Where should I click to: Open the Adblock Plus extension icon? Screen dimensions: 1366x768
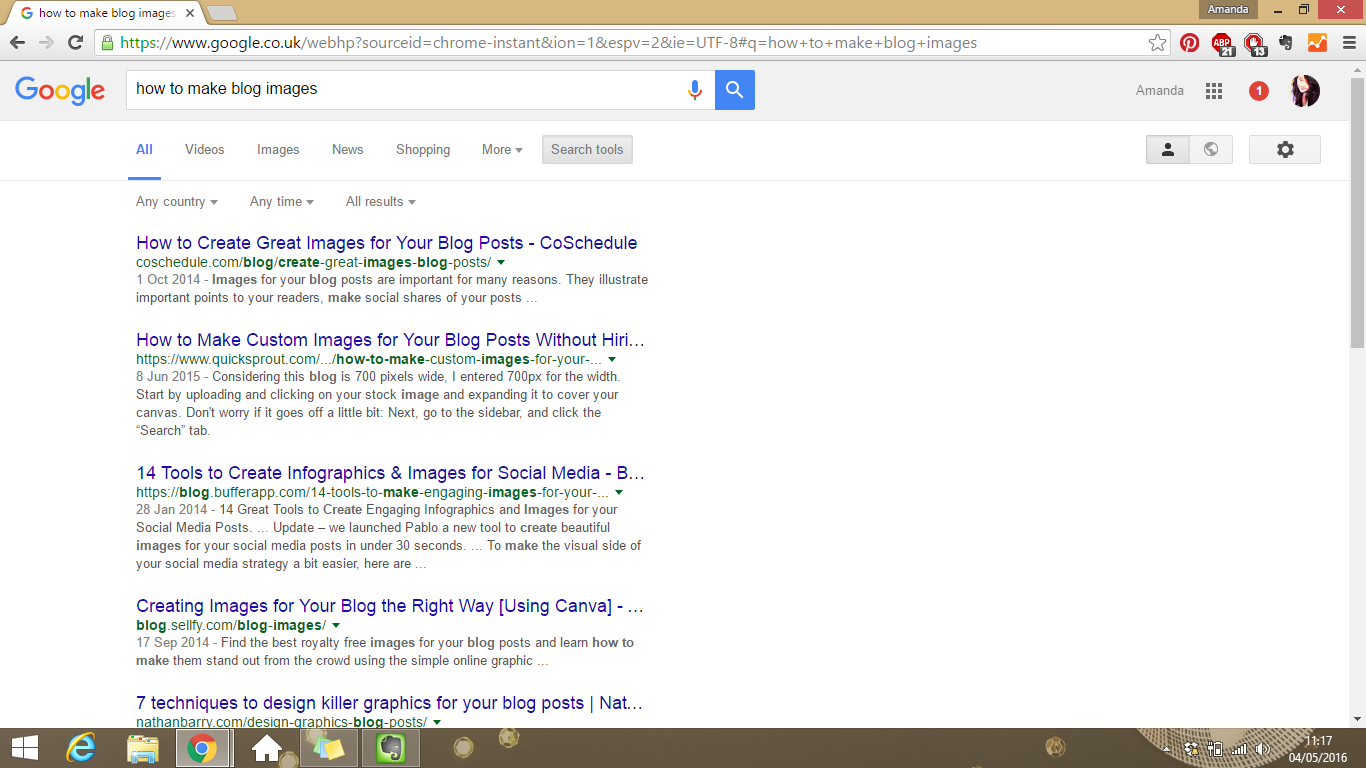point(1222,43)
